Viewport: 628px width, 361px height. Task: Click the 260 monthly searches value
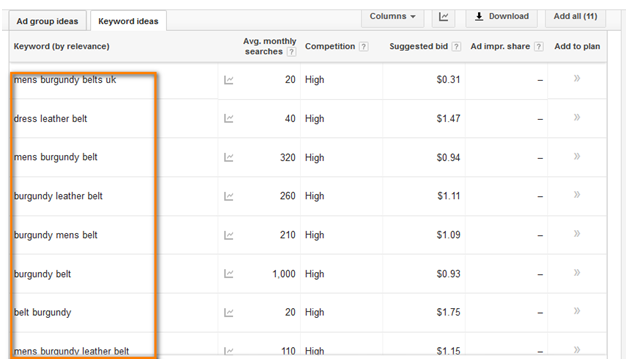288,196
